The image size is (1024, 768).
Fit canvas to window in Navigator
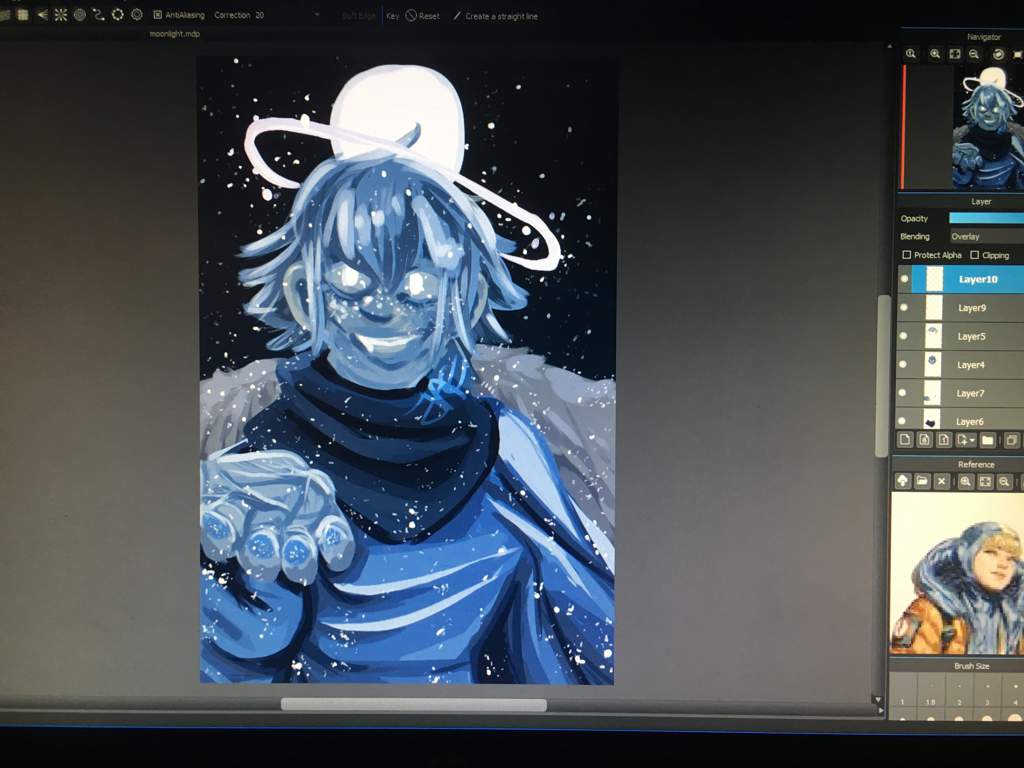[x=955, y=54]
